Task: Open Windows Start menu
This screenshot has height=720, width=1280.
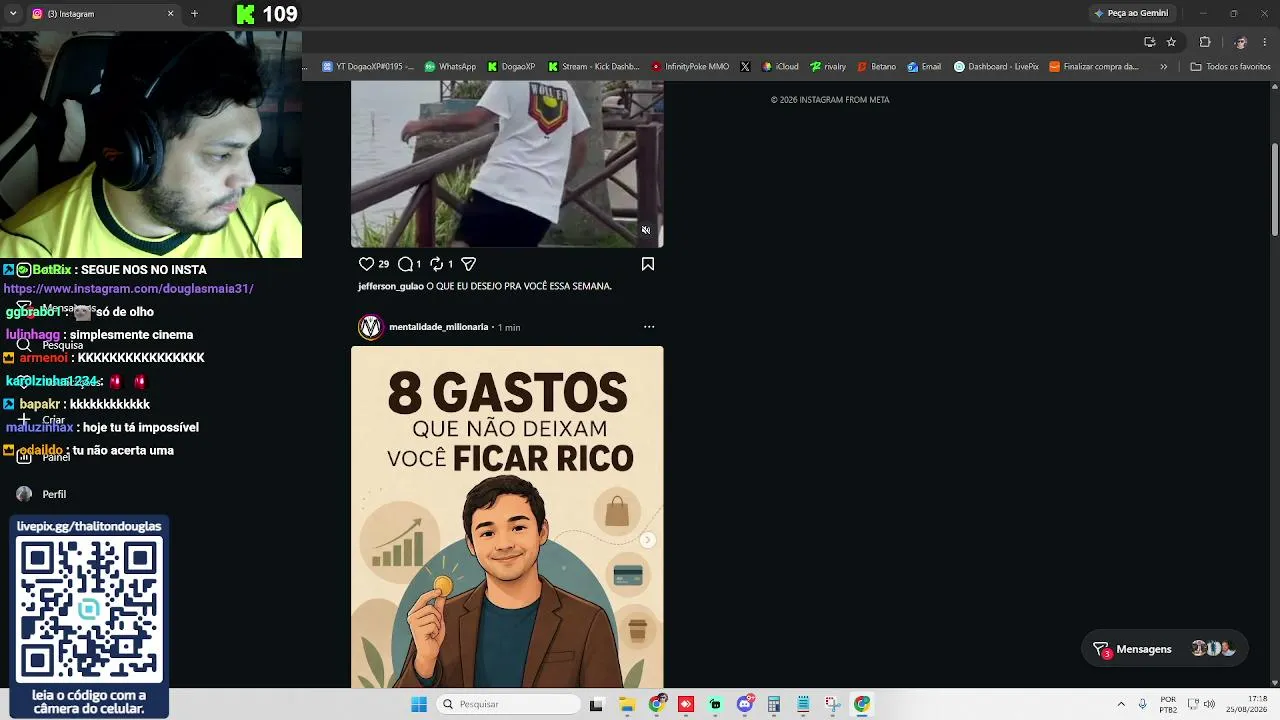Action: [x=419, y=704]
